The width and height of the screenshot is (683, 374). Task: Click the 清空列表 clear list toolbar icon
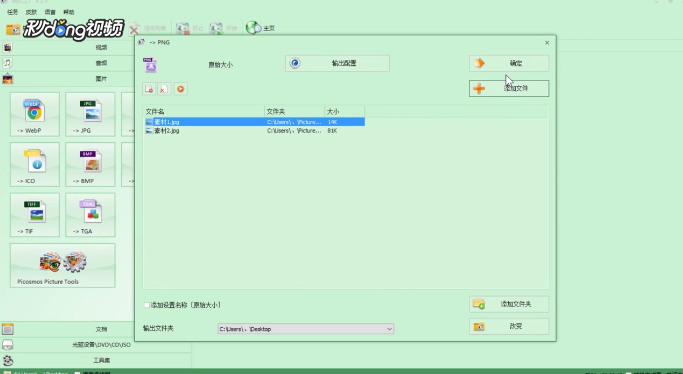(x=148, y=28)
